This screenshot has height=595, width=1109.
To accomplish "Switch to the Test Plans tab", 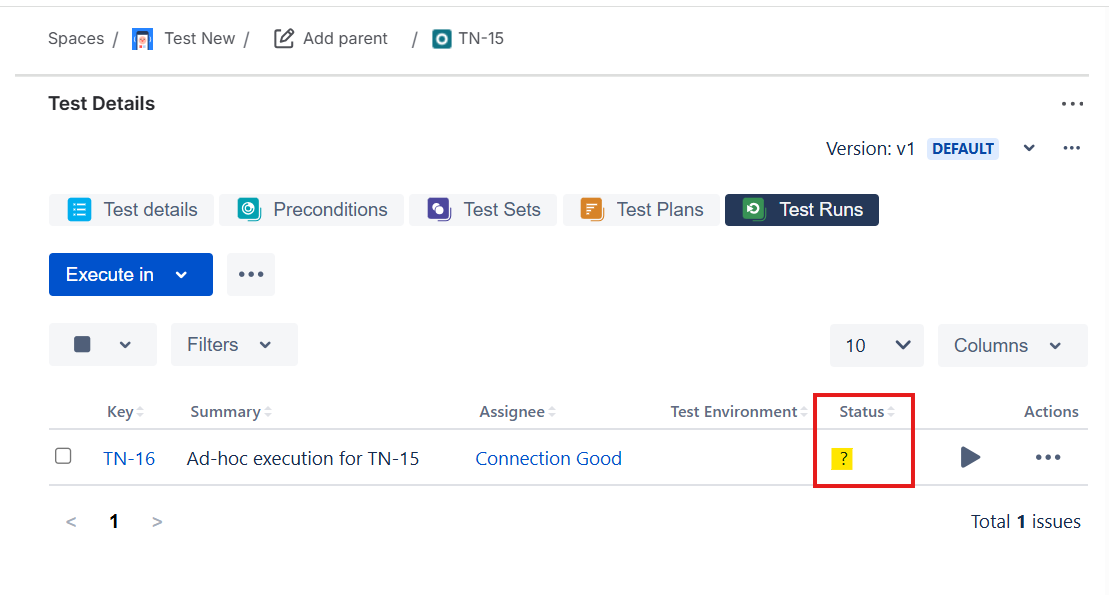I will (x=641, y=210).
